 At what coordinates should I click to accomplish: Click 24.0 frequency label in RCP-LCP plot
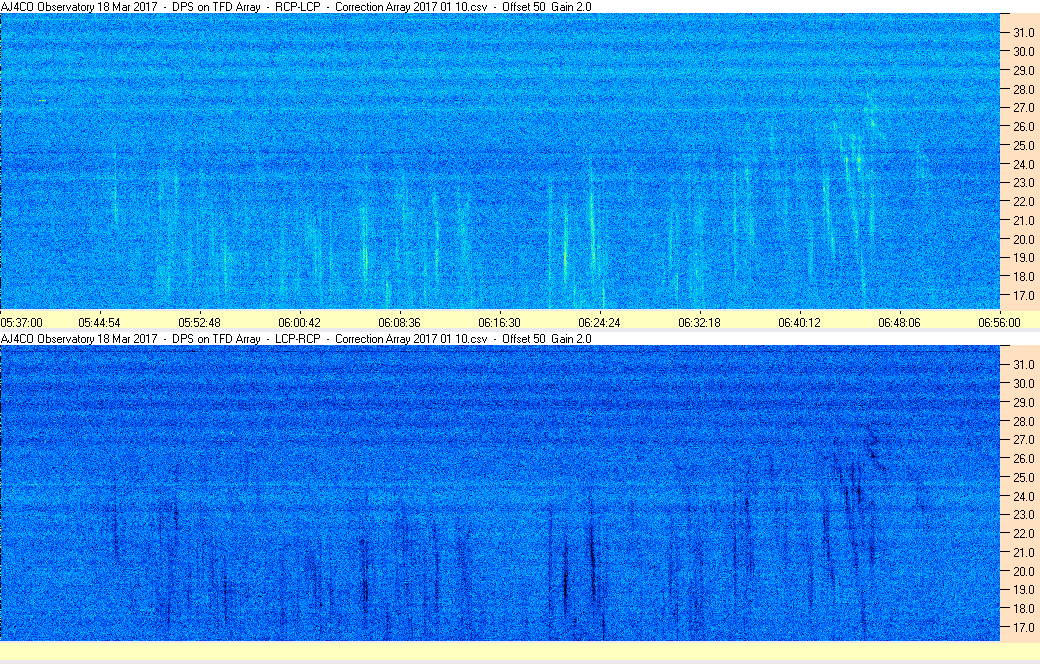pyautogui.click(x=1023, y=165)
